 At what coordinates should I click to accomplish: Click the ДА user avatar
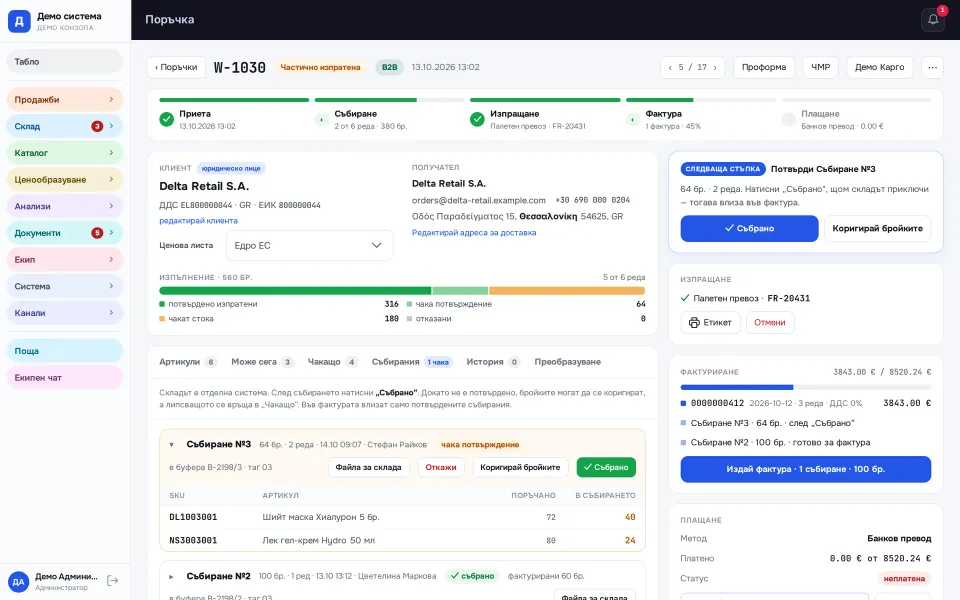(x=18, y=582)
